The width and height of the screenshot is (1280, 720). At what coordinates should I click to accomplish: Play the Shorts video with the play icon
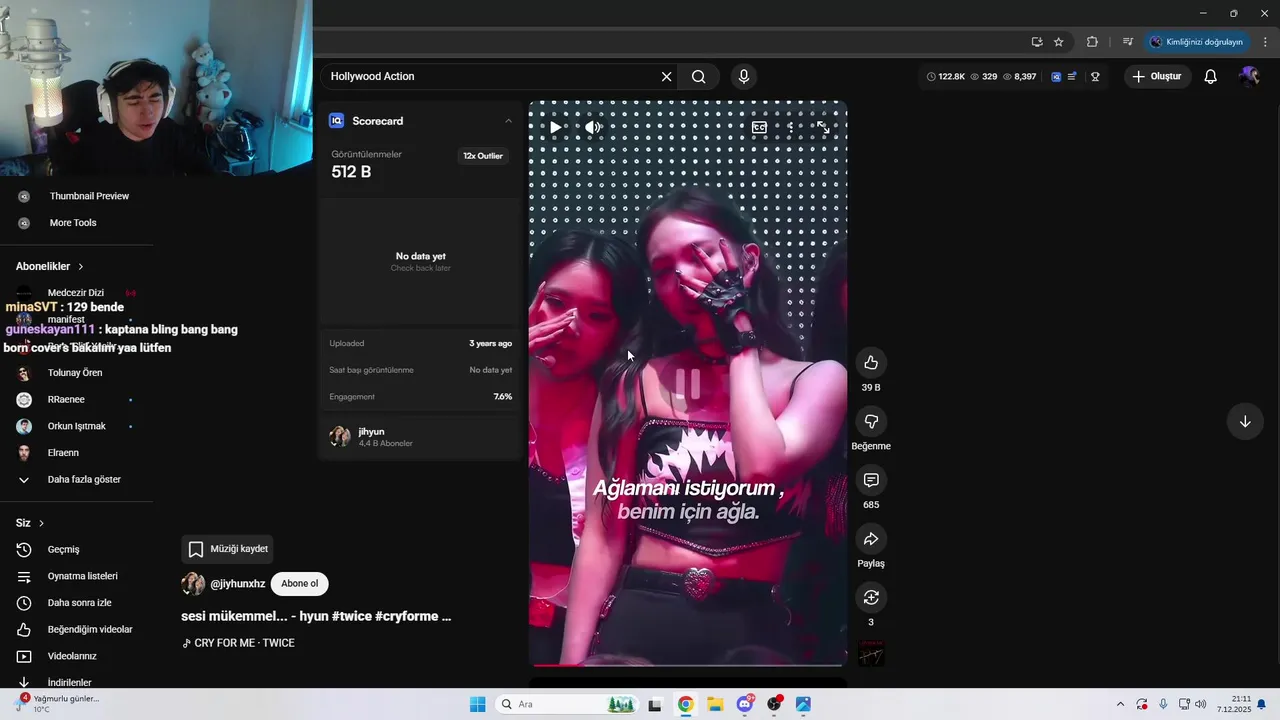555,127
